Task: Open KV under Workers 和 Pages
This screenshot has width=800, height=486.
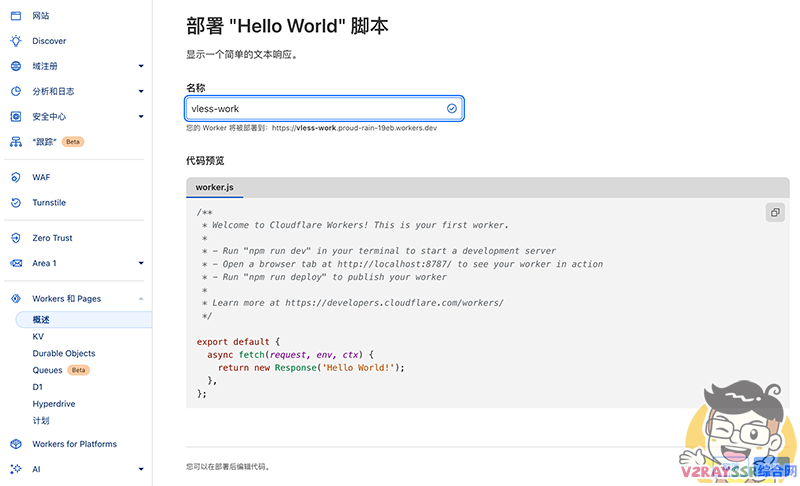Action: point(38,337)
